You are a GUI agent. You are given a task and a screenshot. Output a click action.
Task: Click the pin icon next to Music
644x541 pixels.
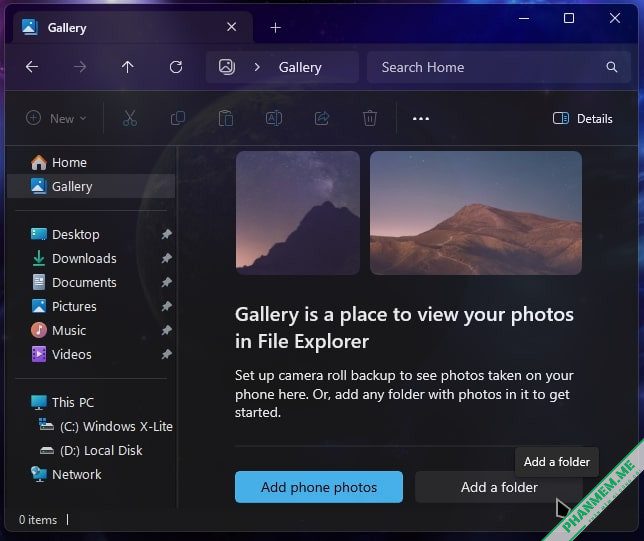(x=166, y=330)
